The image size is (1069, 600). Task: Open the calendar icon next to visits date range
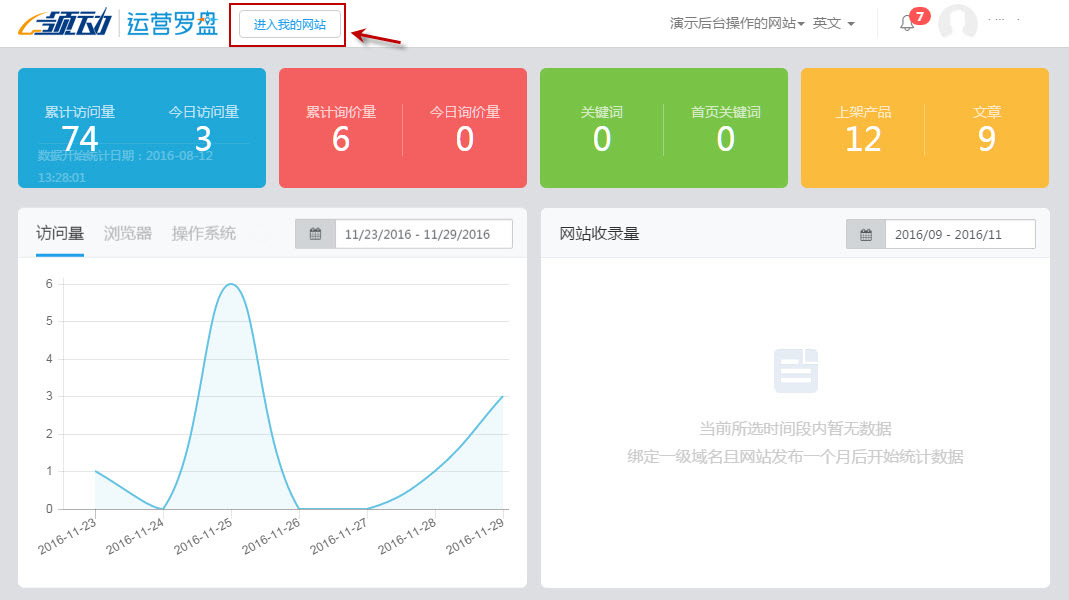click(317, 233)
